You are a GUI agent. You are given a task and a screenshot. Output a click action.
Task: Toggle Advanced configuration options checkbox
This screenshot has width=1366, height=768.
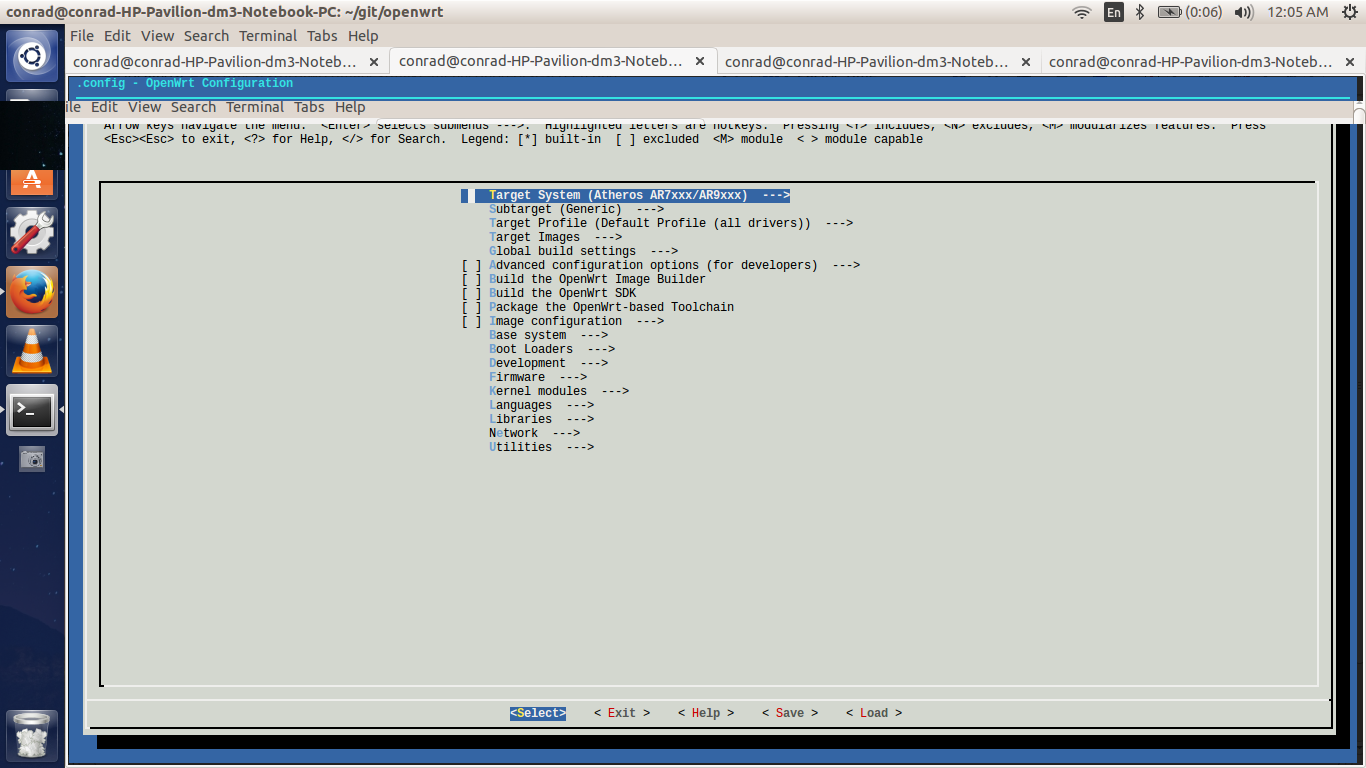pos(472,266)
